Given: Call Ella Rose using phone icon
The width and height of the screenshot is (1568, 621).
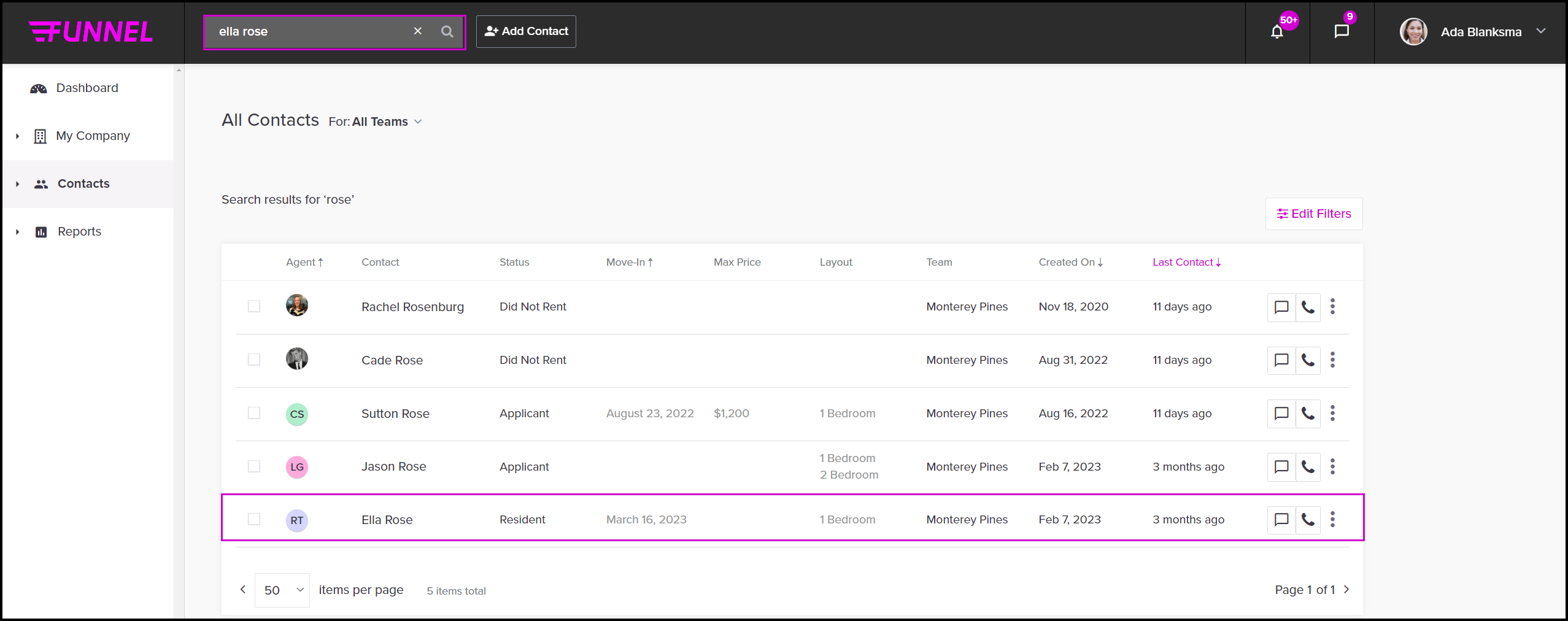Looking at the screenshot, I should coord(1308,520).
